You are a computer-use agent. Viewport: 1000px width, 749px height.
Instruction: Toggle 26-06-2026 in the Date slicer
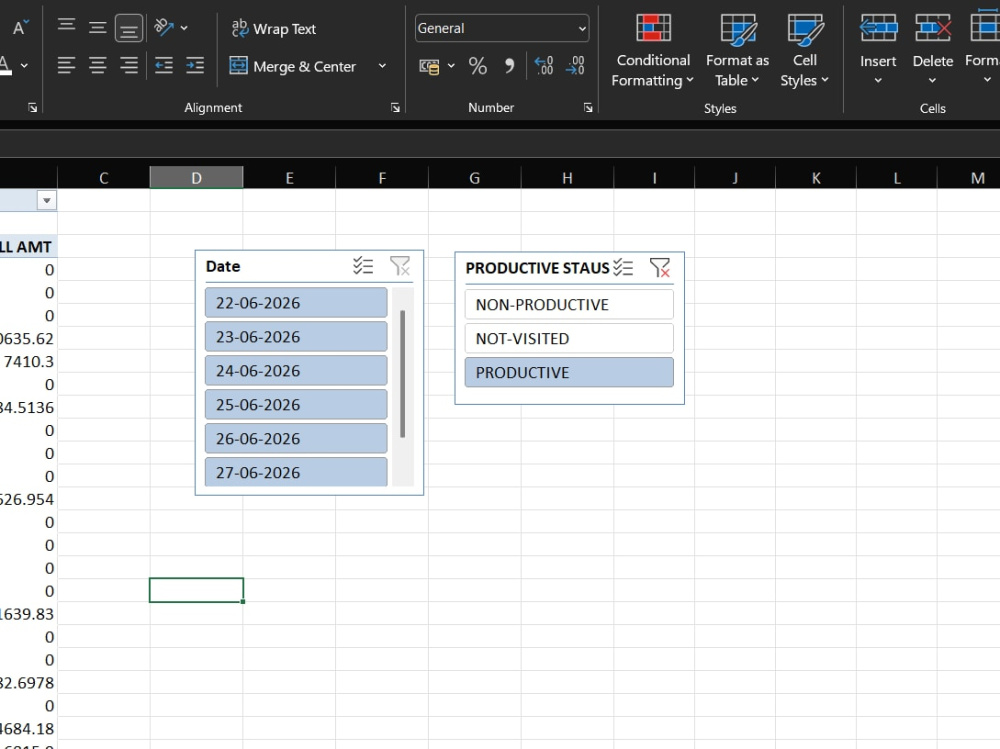[x=296, y=438]
